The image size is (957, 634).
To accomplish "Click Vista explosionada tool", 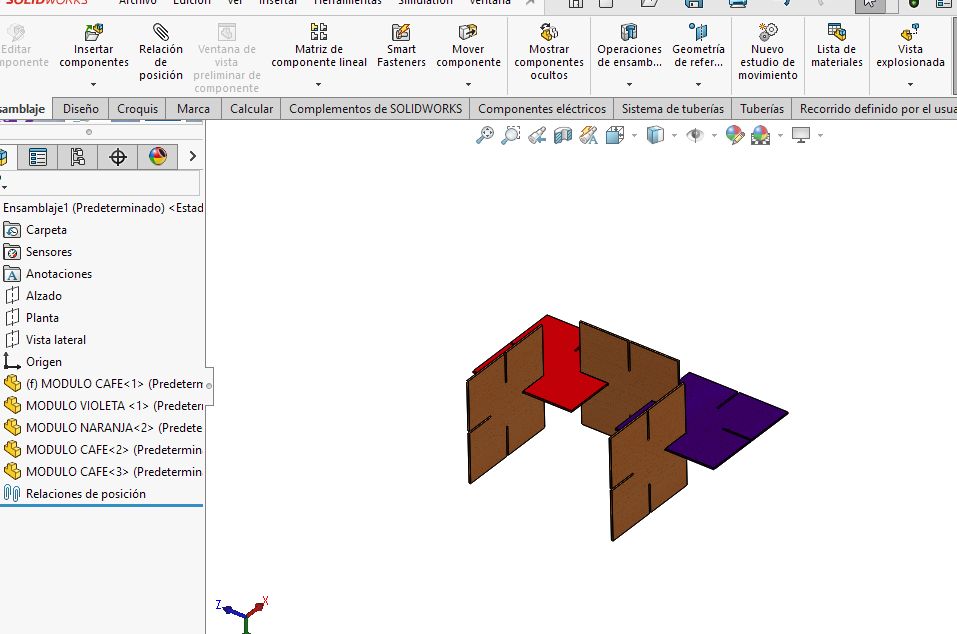I will (x=910, y=46).
